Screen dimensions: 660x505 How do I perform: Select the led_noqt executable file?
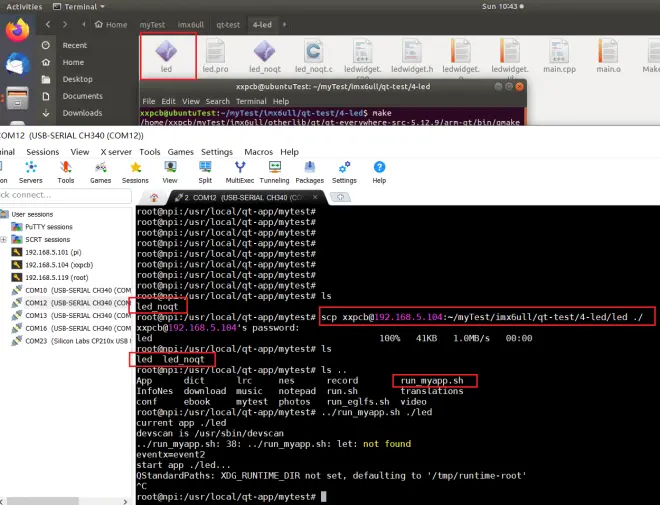(265, 56)
